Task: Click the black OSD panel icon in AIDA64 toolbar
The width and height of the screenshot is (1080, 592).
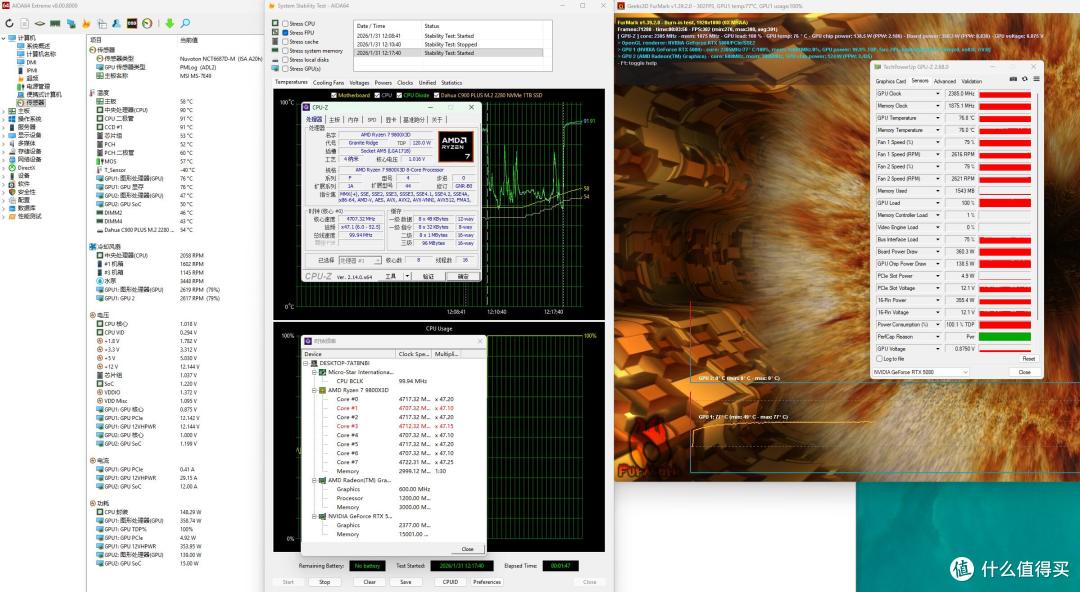Action: click(x=132, y=23)
